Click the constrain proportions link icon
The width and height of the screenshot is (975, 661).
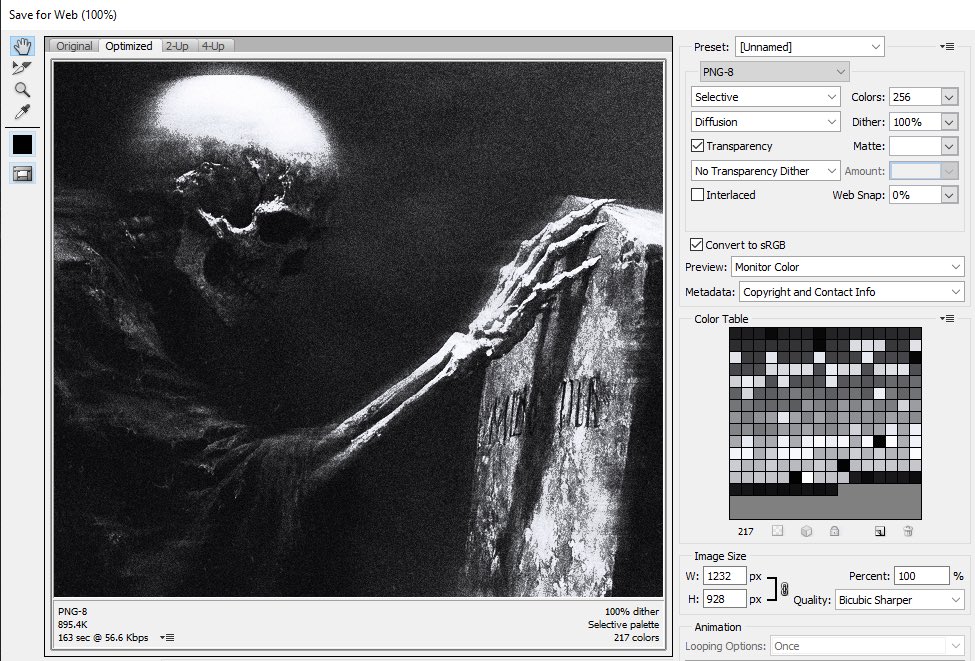(785, 588)
